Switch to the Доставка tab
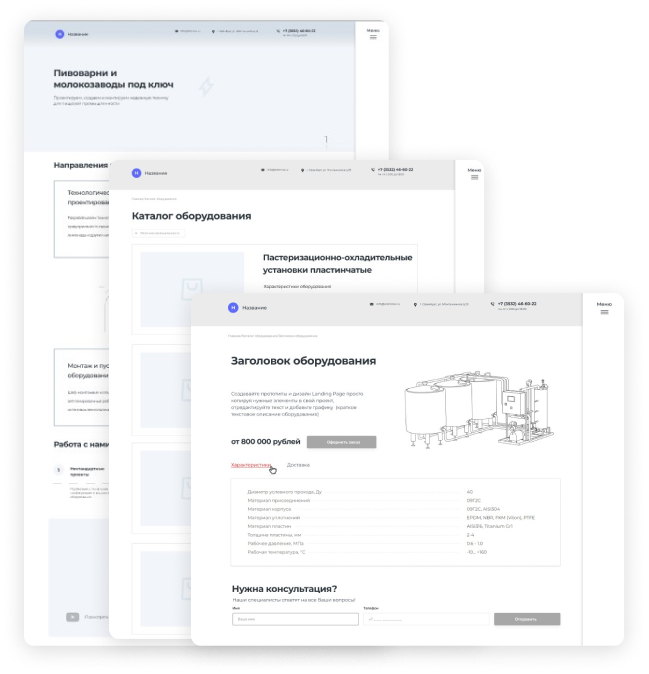This screenshot has width=649, height=674. point(298,465)
